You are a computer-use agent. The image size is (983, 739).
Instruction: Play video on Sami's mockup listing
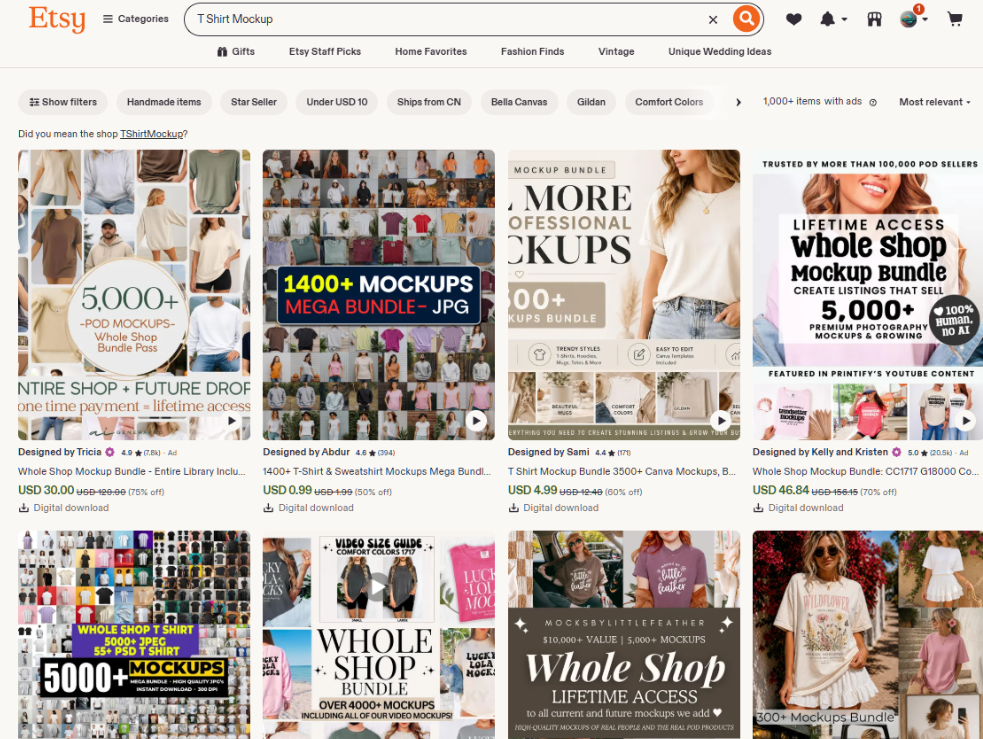pos(720,421)
